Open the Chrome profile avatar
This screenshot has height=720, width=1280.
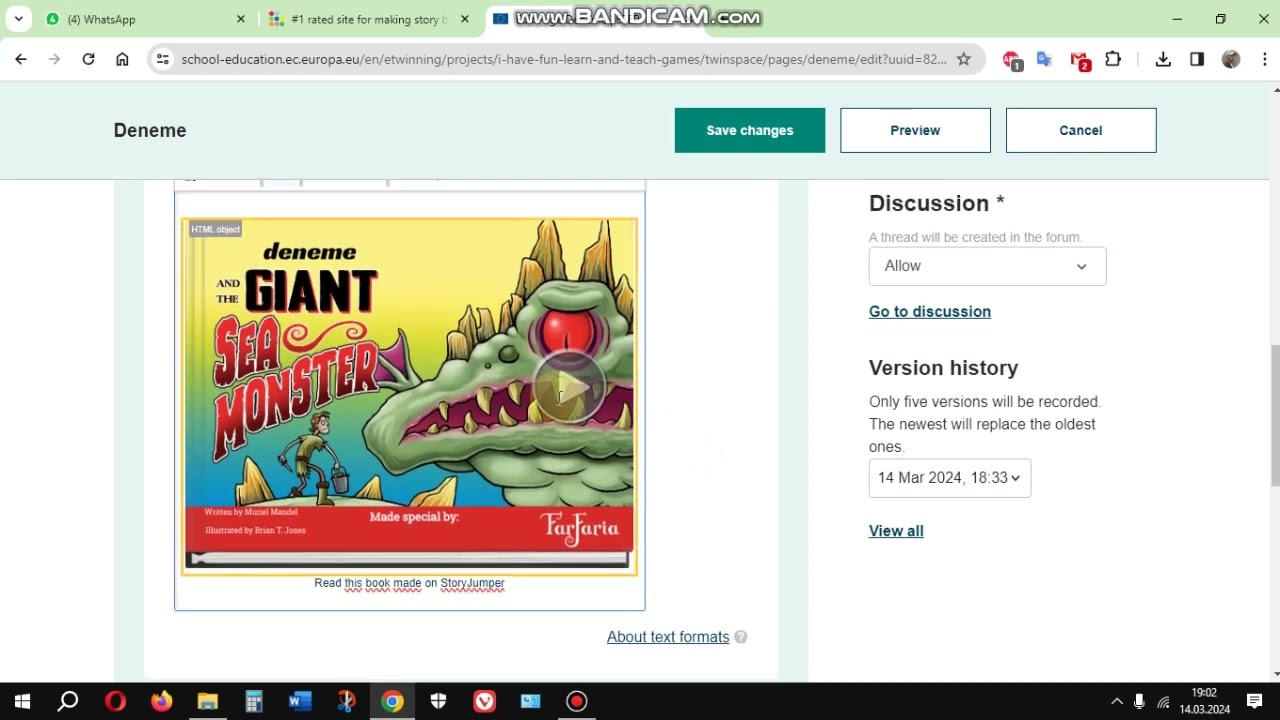pos(1231,60)
